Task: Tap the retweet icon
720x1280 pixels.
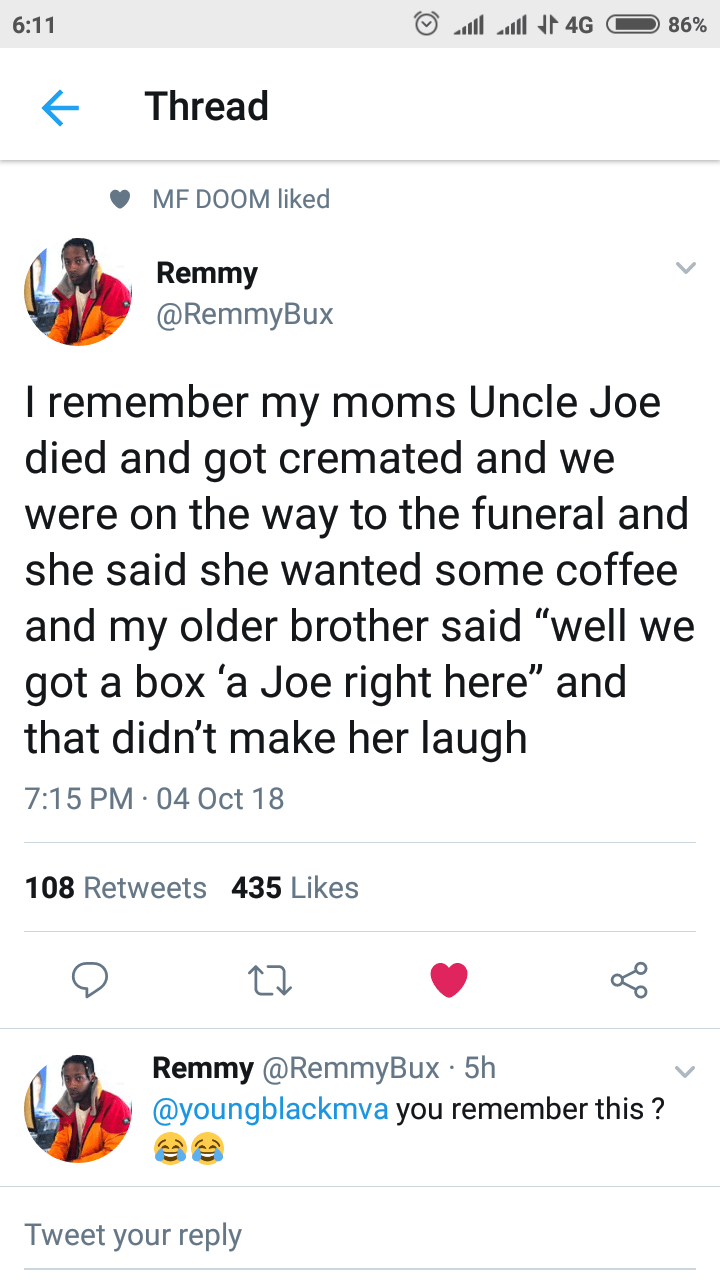Action: coord(268,980)
